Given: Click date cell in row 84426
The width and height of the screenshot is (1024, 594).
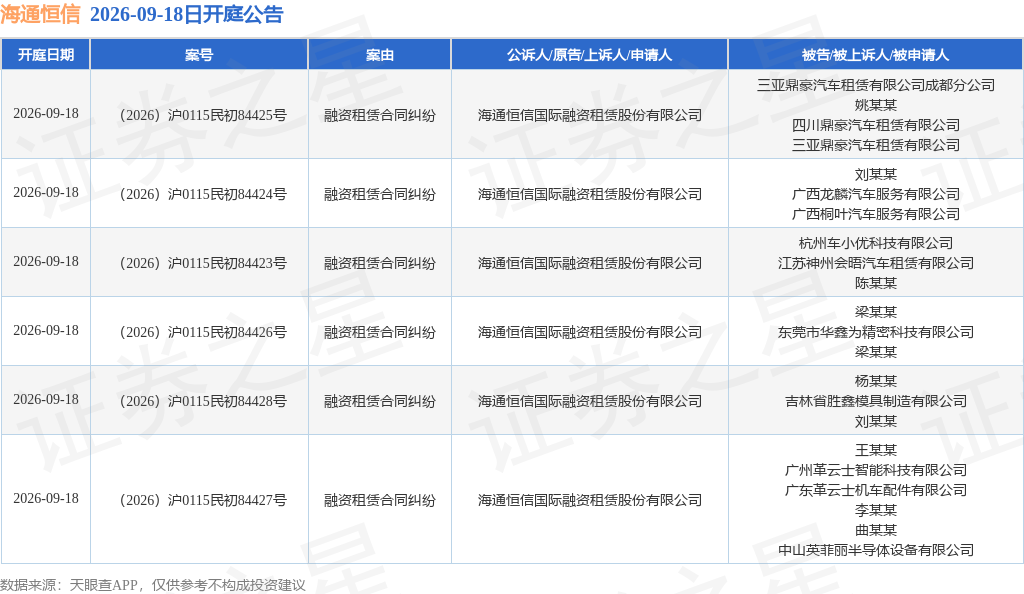Looking at the screenshot, I should (46, 331).
